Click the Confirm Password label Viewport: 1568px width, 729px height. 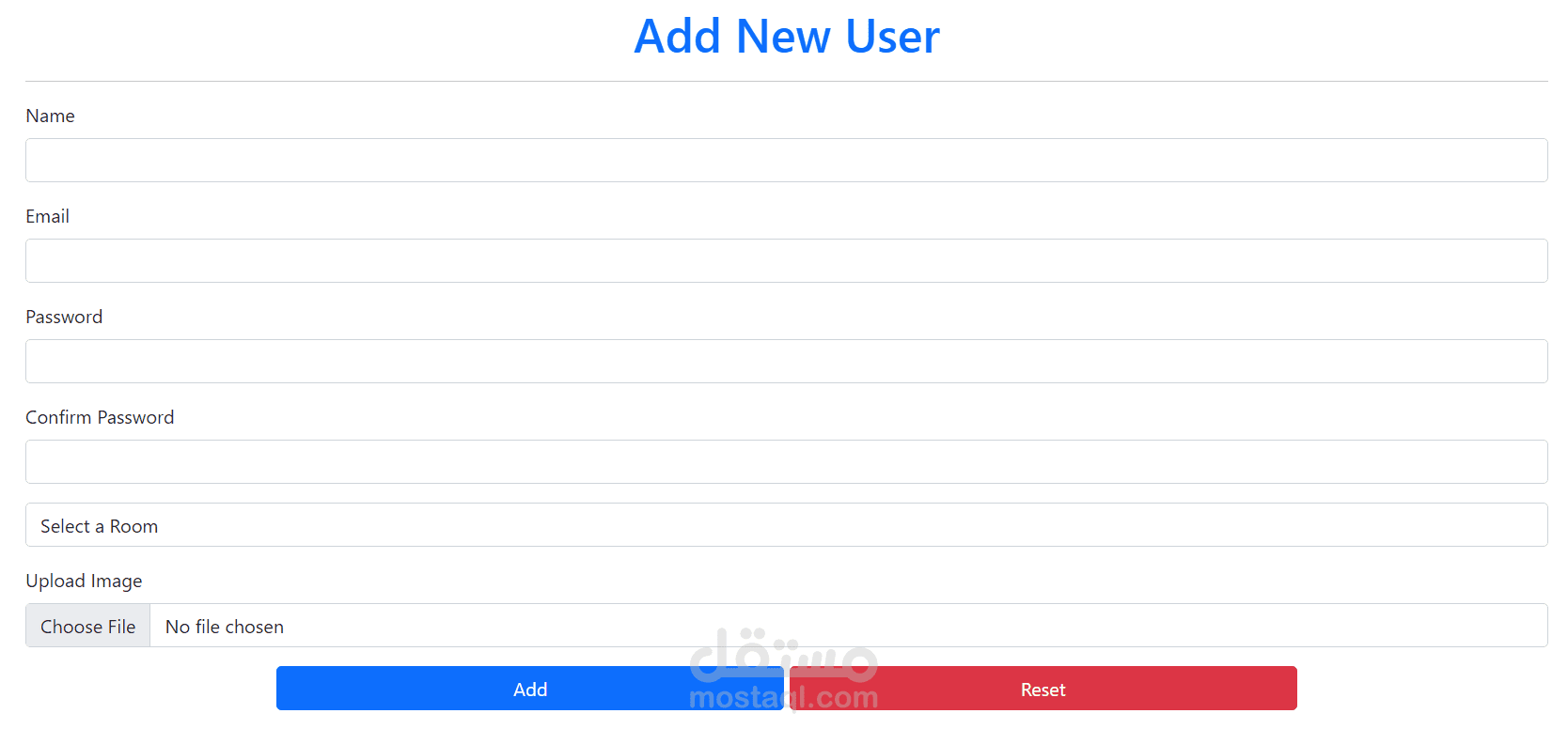pyautogui.click(x=100, y=417)
